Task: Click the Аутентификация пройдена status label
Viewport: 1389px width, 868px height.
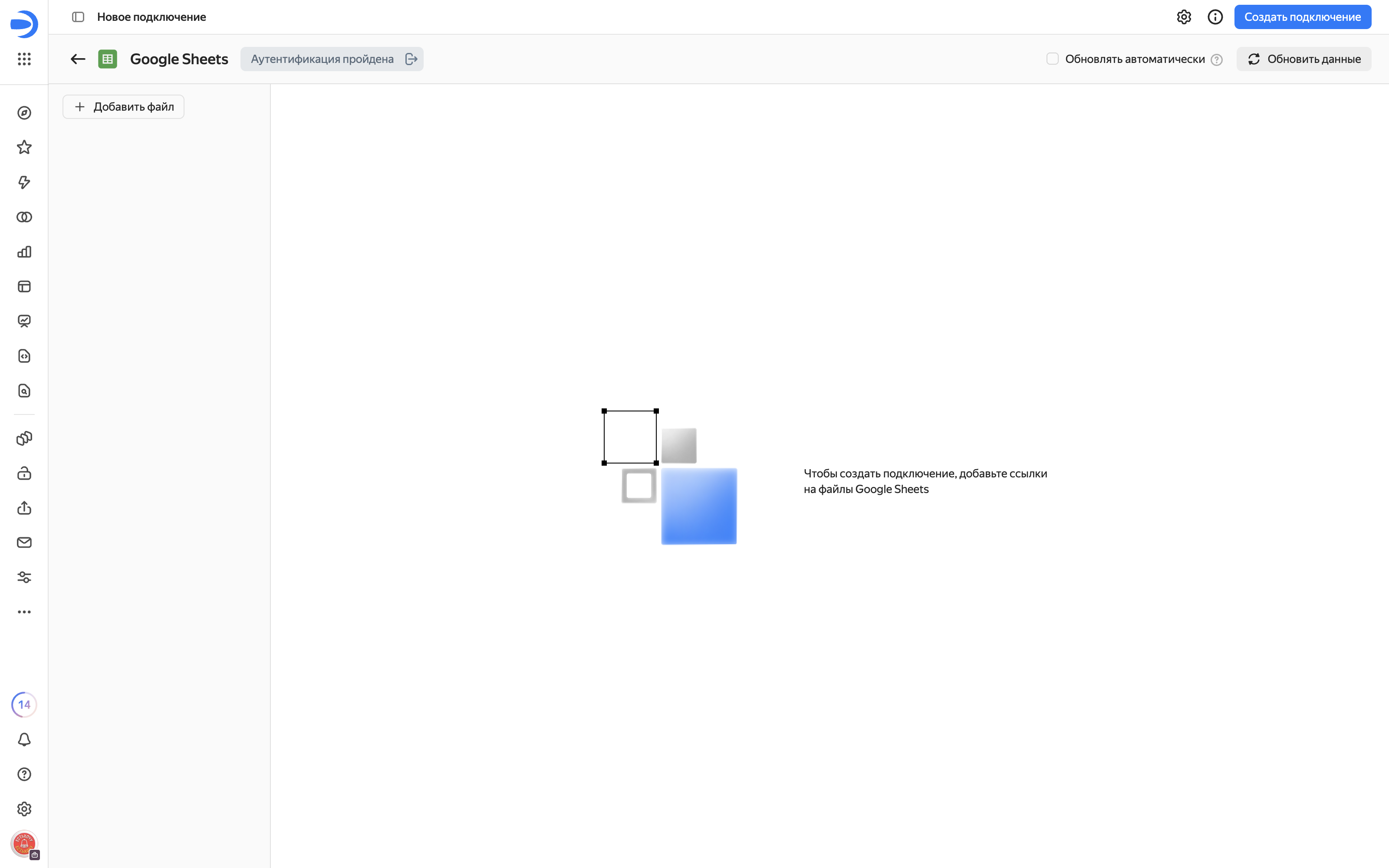Action: 322,59
